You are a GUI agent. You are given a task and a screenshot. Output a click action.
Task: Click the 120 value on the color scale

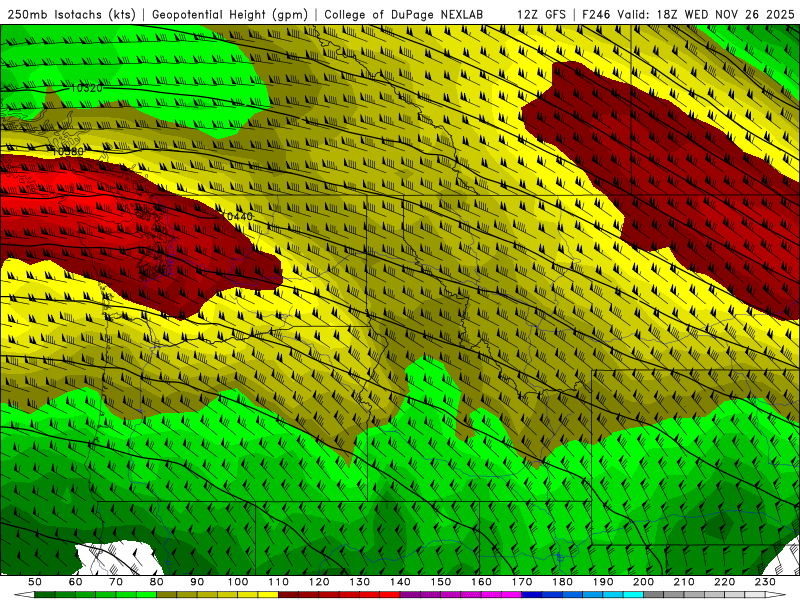(x=319, y=582)
